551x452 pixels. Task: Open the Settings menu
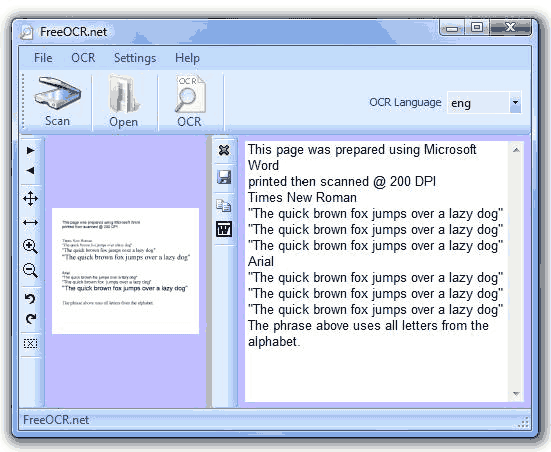(135, 58)
